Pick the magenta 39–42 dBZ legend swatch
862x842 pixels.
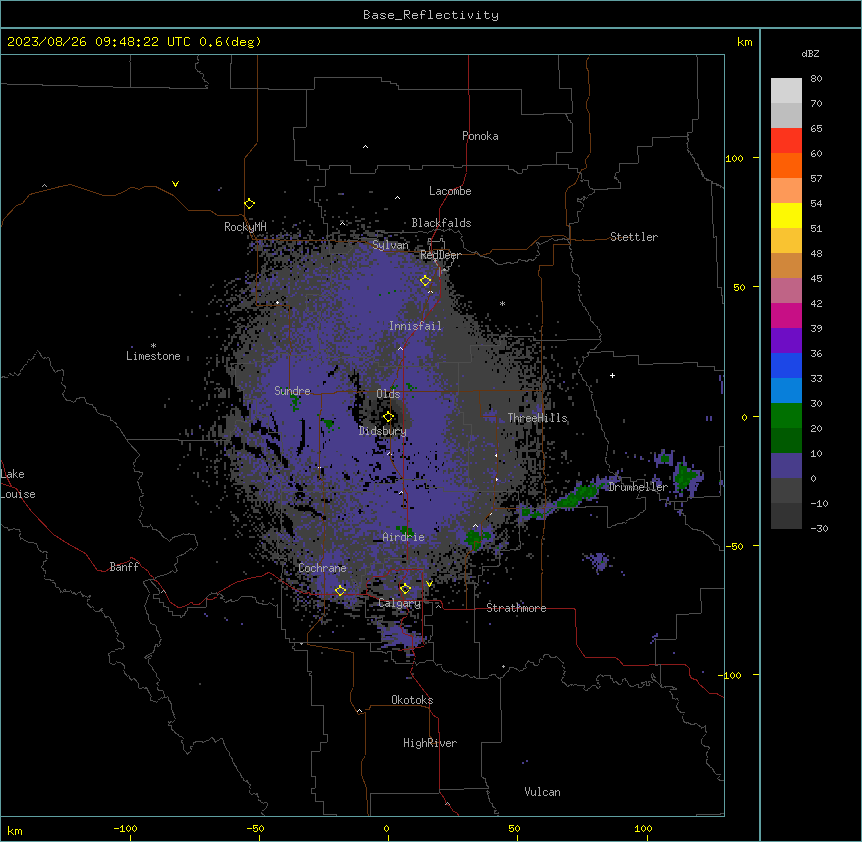(786, 315)
